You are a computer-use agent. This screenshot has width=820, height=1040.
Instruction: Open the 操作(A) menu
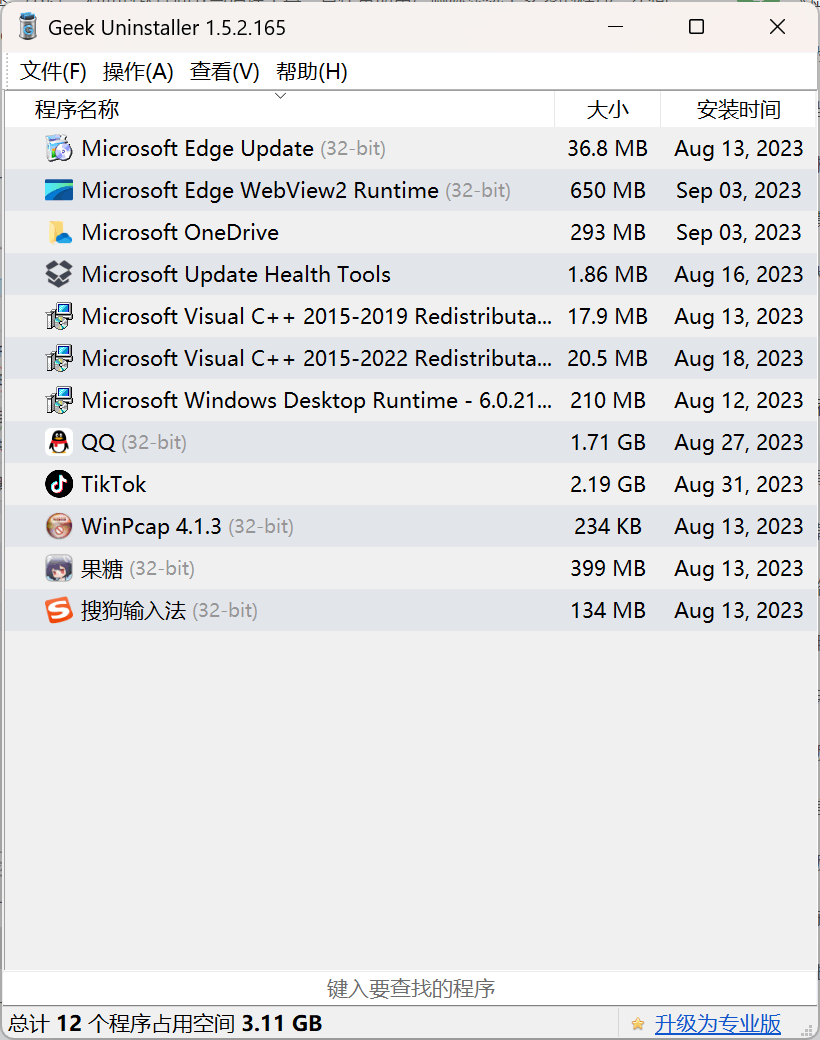tap(138, 72)
